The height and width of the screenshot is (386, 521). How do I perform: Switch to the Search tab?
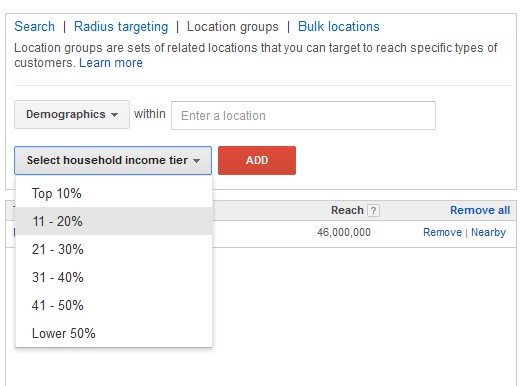tap(34, 27)
